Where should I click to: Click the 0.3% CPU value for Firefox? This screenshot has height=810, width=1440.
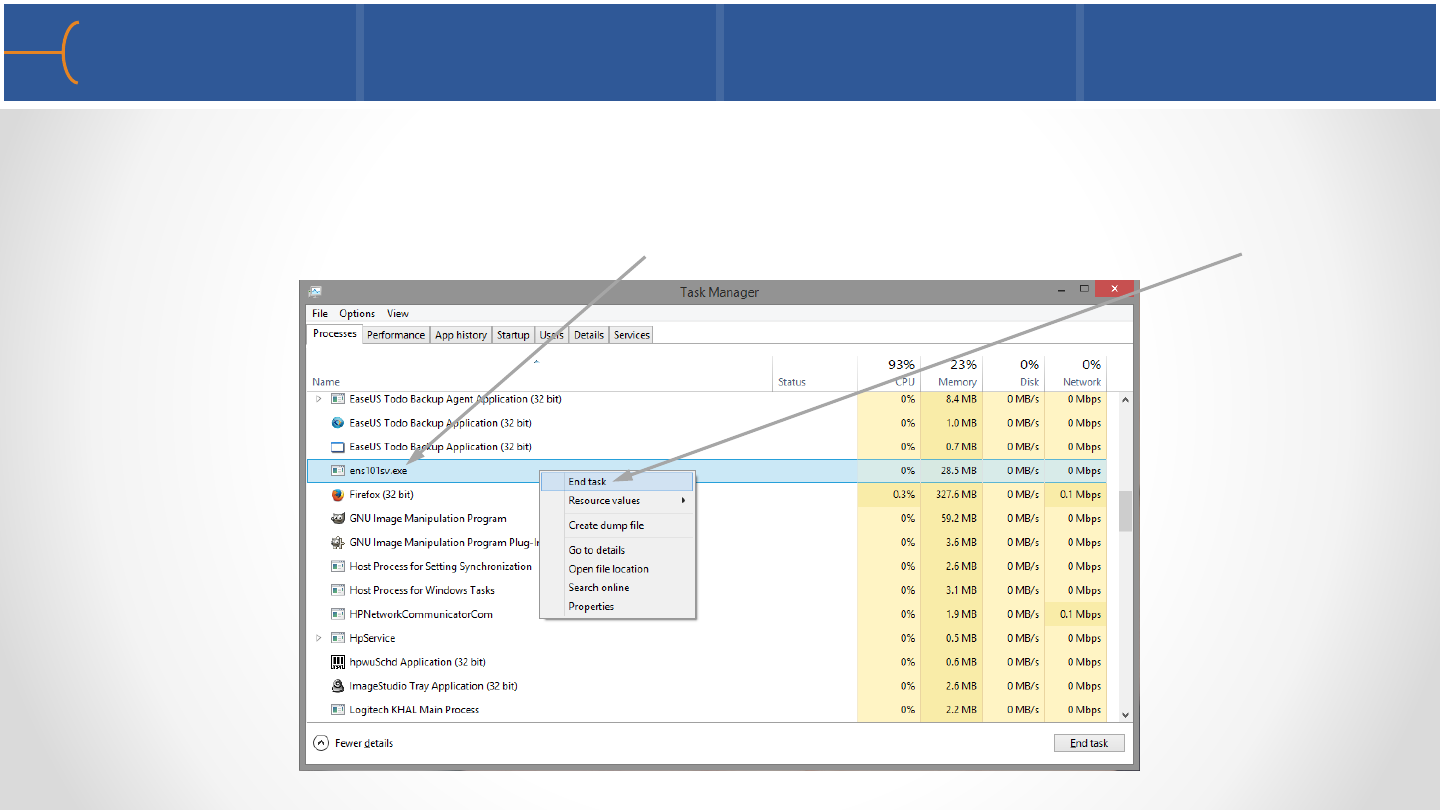coord(904,495)
